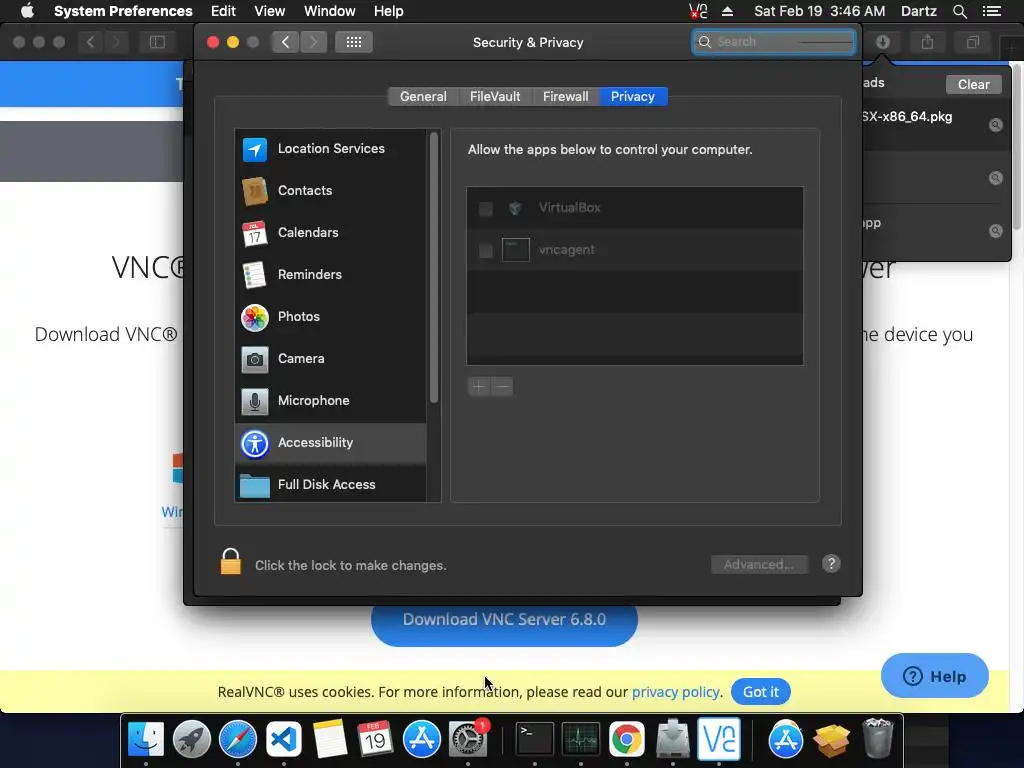Open Google Chrome from the Dock
This screenshot has width=1024, height=768.
pyautogui.click(x=626, y=739)
